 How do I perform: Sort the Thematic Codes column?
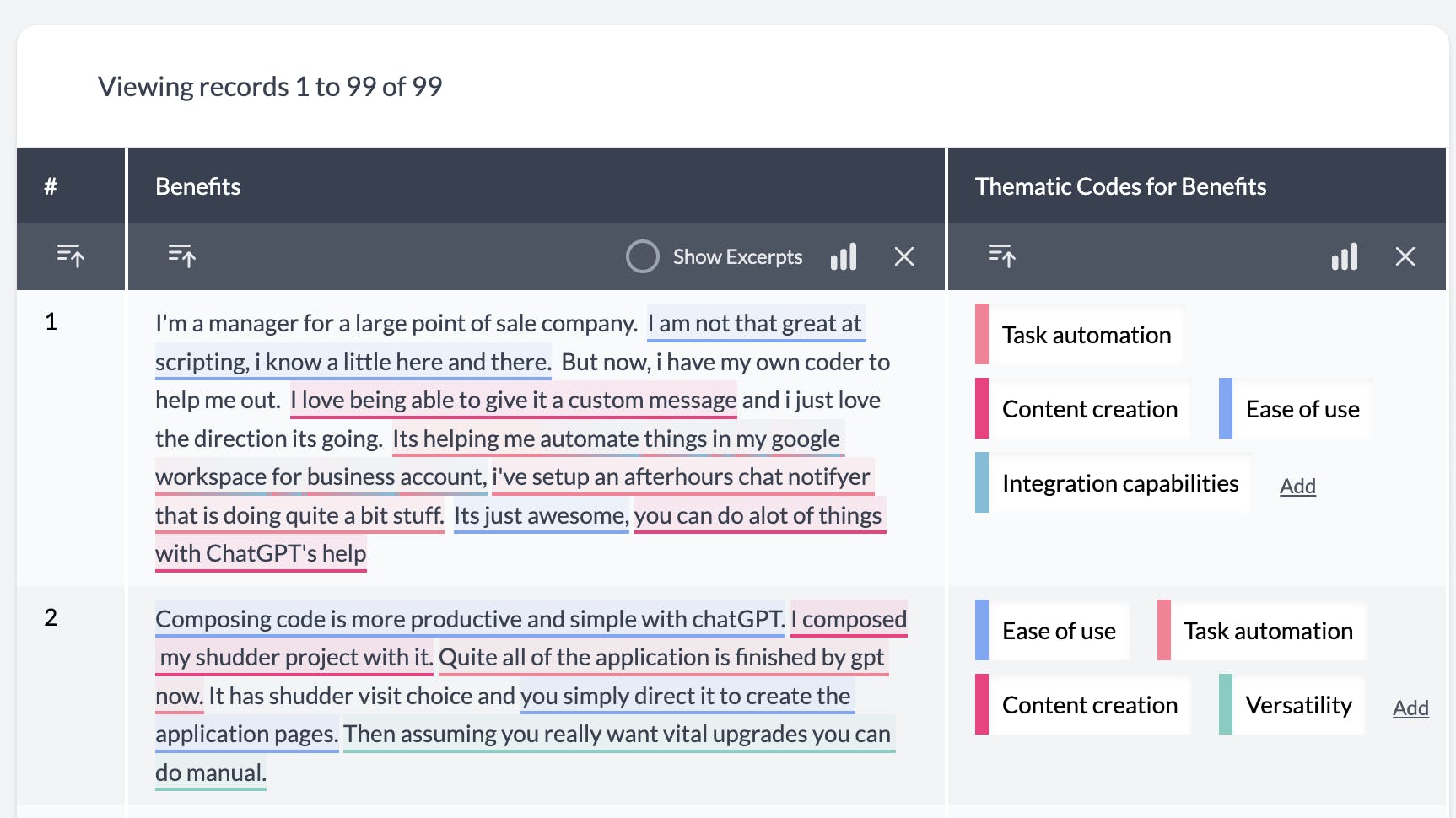(x=1002, y=256)
